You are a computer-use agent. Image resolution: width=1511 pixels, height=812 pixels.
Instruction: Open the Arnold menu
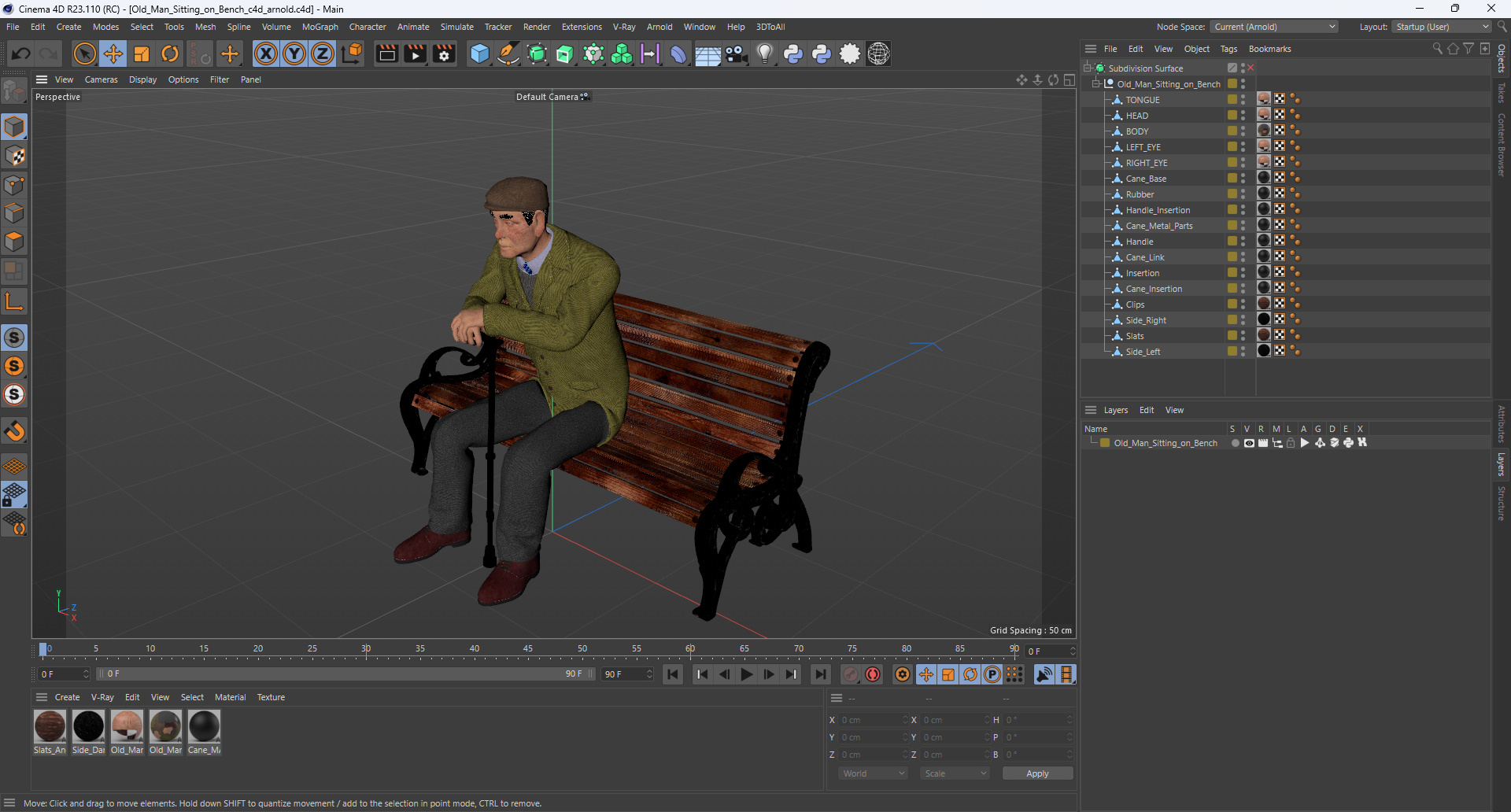(659, 27)
